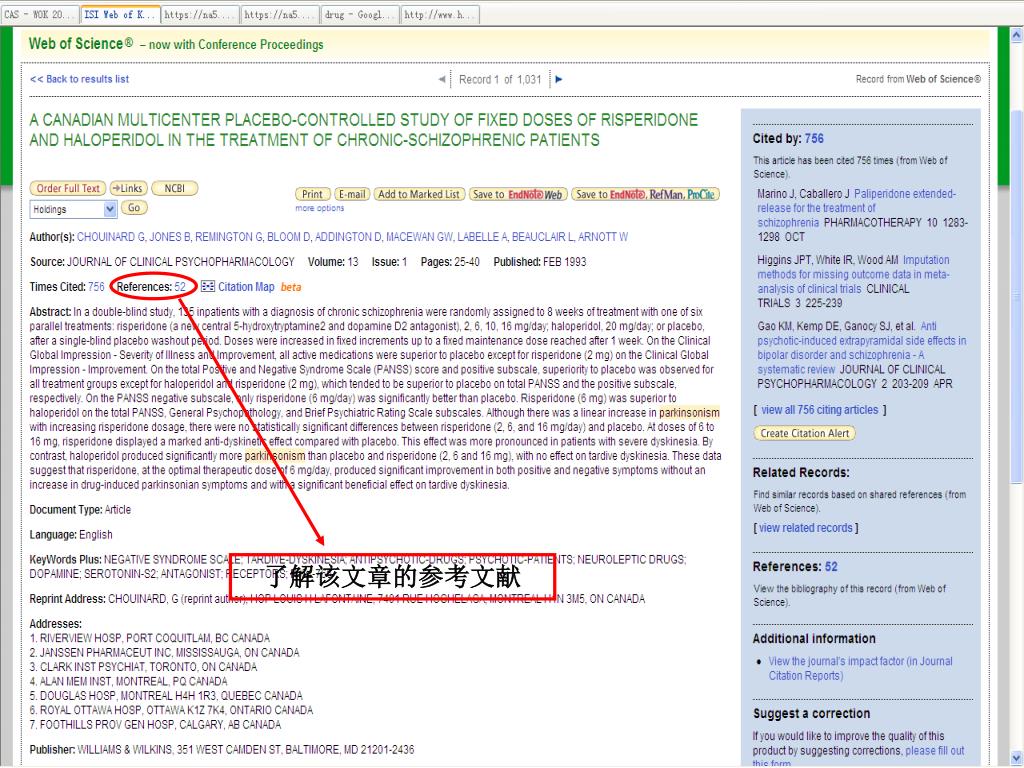The height and width of the screenshot is (768, 1024).
Task: Open Imputation methods for missing outcome article
Action: coord(854,274)
